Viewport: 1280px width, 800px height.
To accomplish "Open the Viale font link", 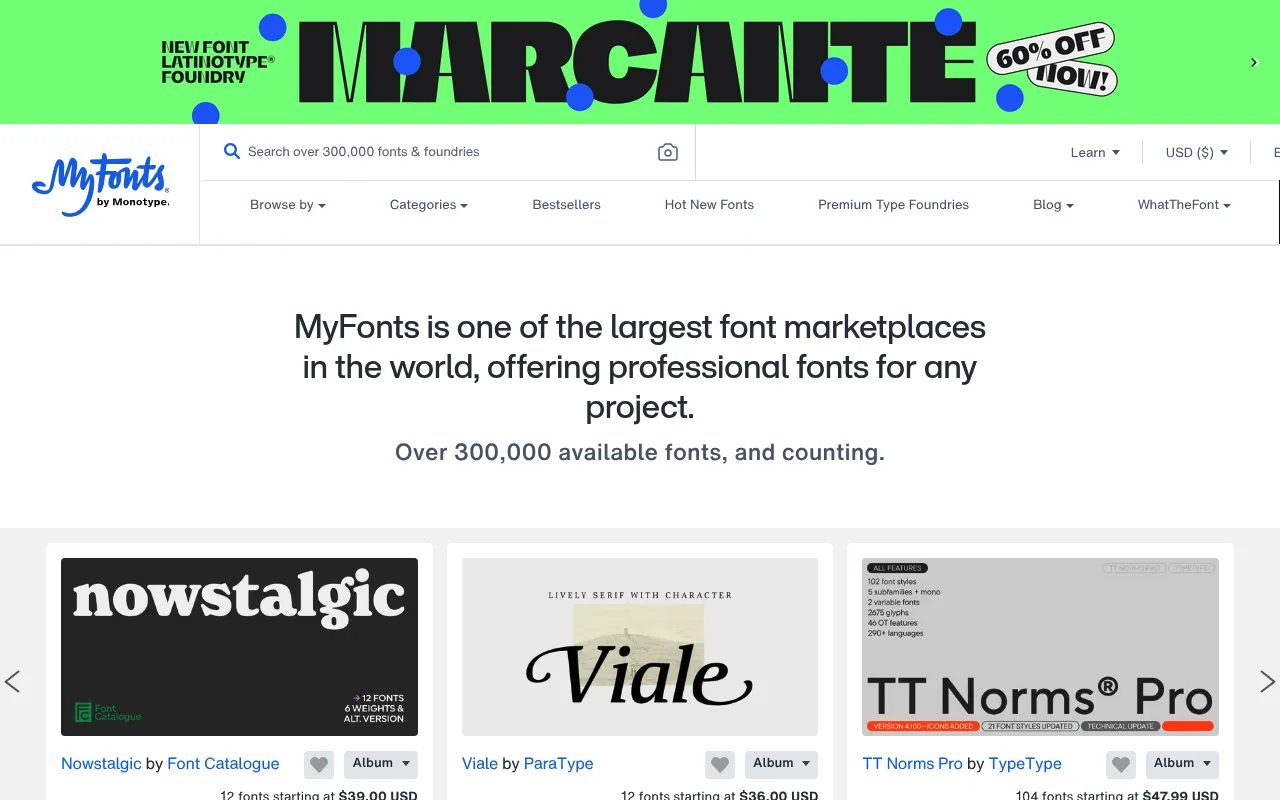I will (480, 764).
